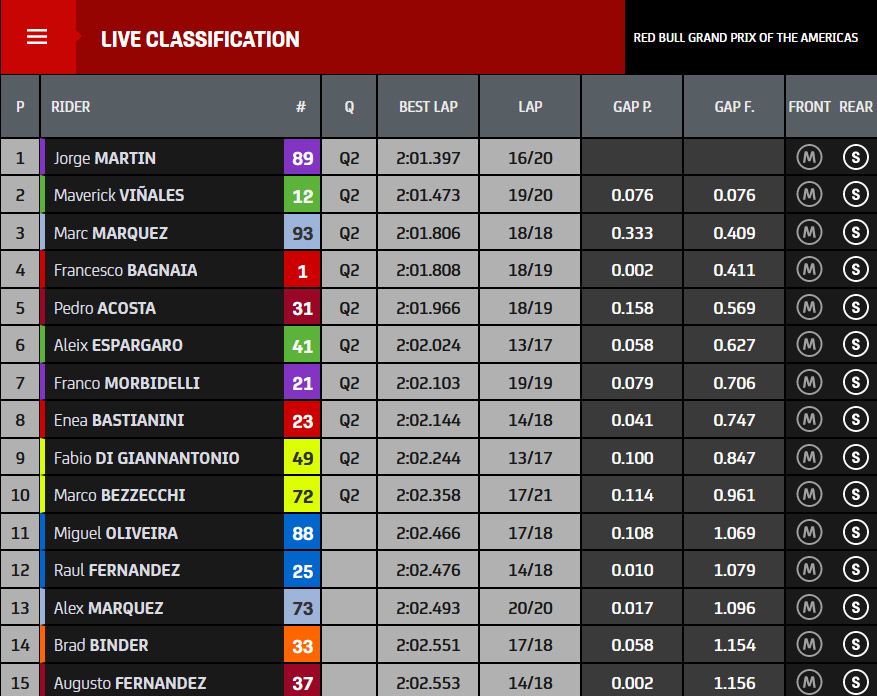Open rider Maverick Viñales
The height and width of the screenshot is (696, 877).
click(x=119, y=195)
